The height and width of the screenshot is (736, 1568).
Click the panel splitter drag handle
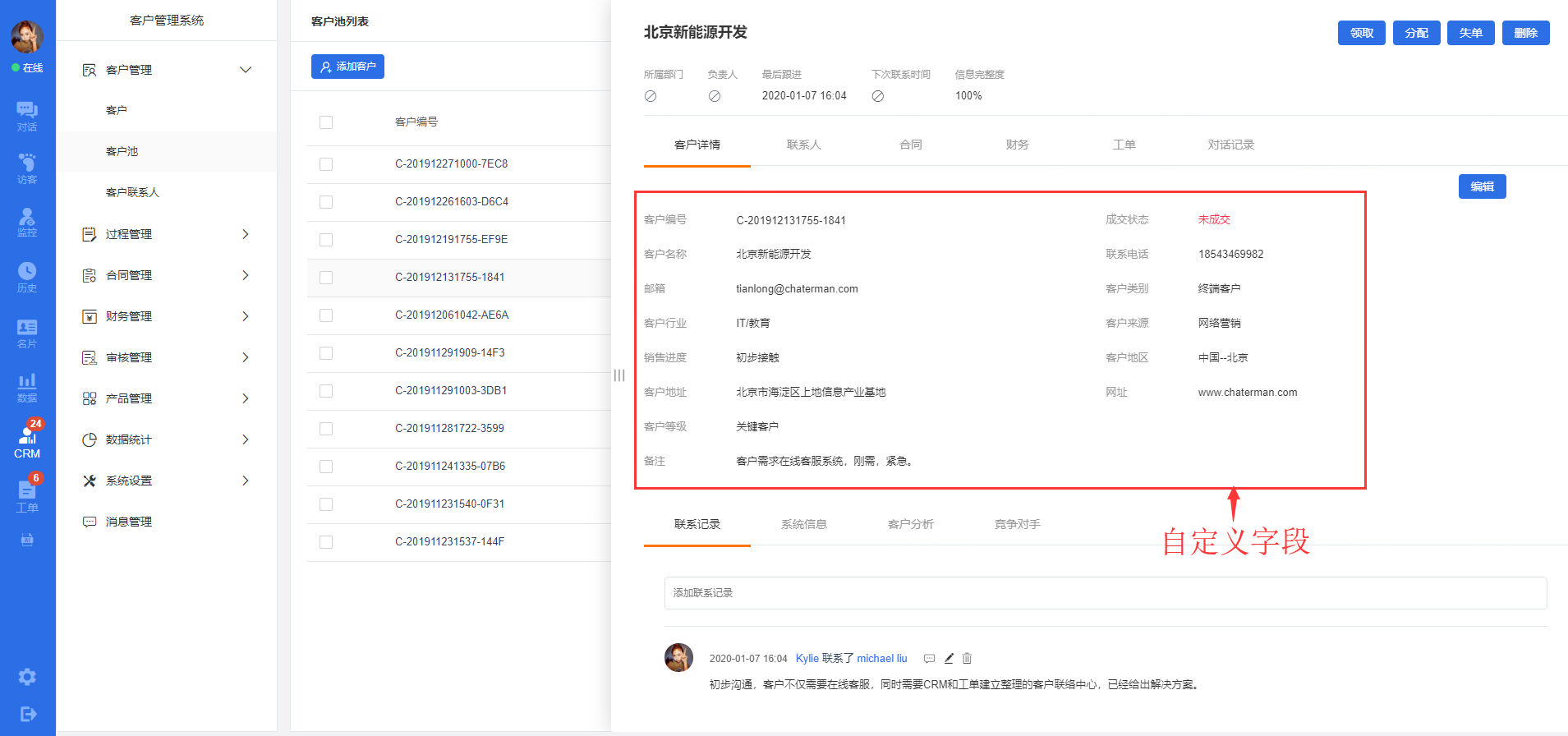click(x=619, y=375)
